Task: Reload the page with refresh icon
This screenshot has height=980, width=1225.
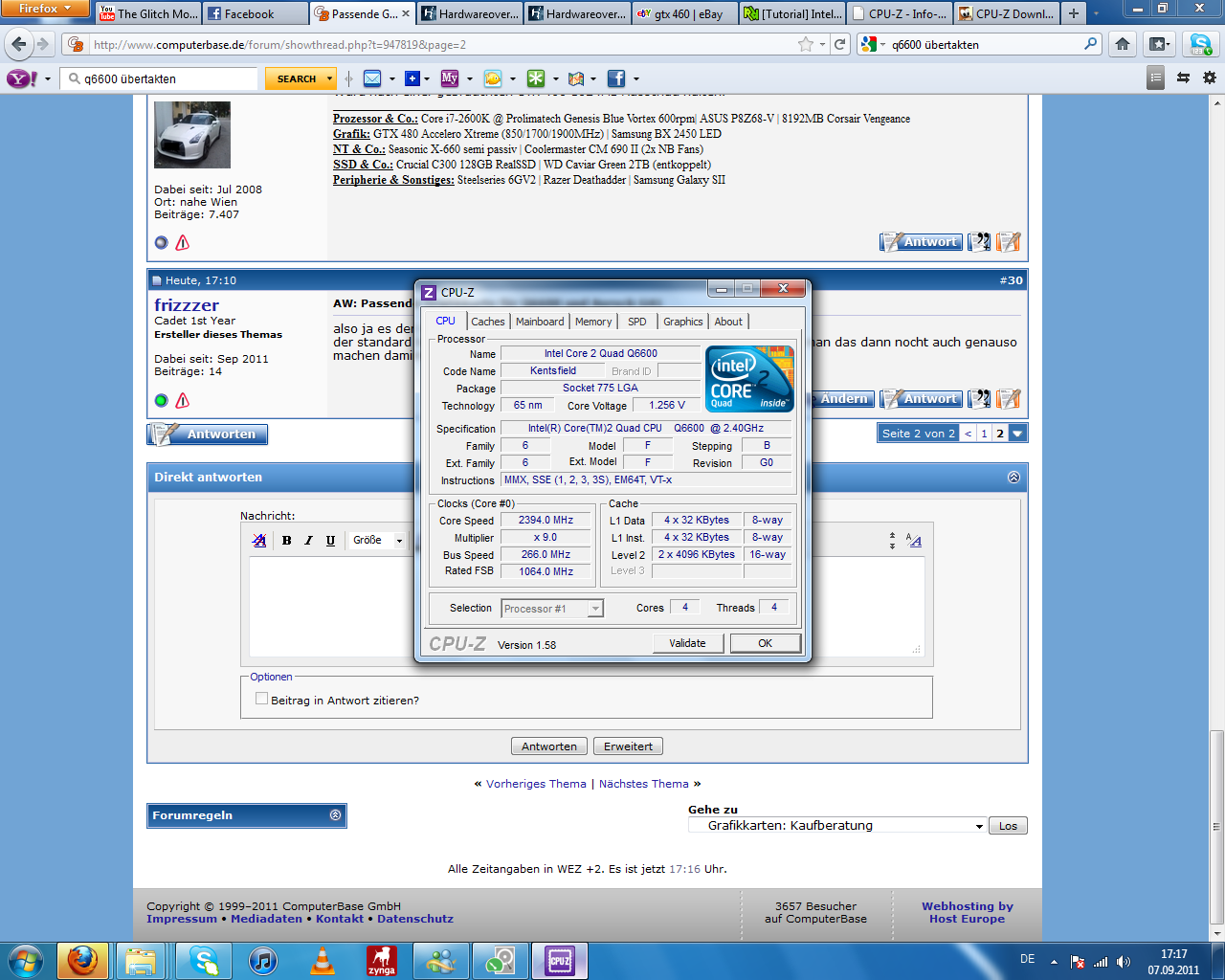Action: [x=840, y=44]
